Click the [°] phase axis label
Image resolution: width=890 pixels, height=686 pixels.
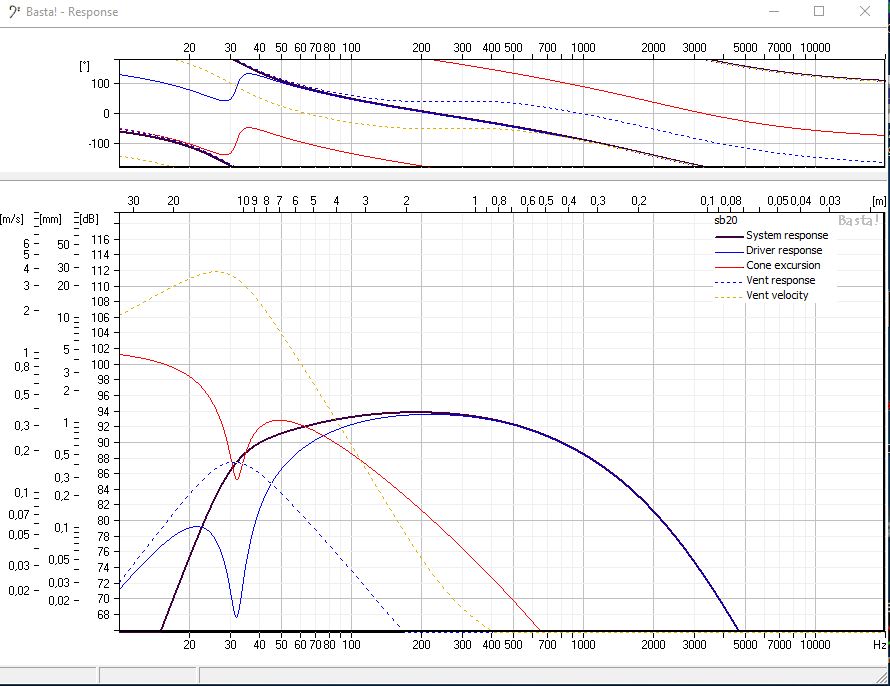pyautogui.click(x=85, y=66)
